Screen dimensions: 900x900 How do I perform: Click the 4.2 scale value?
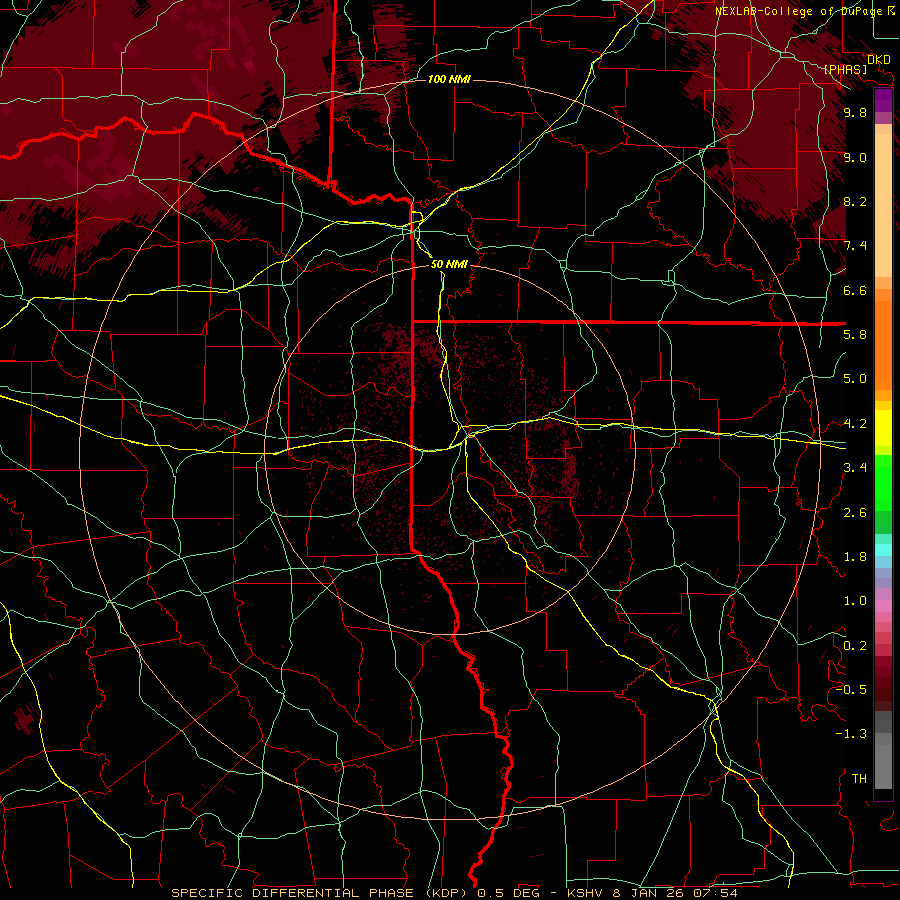click(855, 424)
